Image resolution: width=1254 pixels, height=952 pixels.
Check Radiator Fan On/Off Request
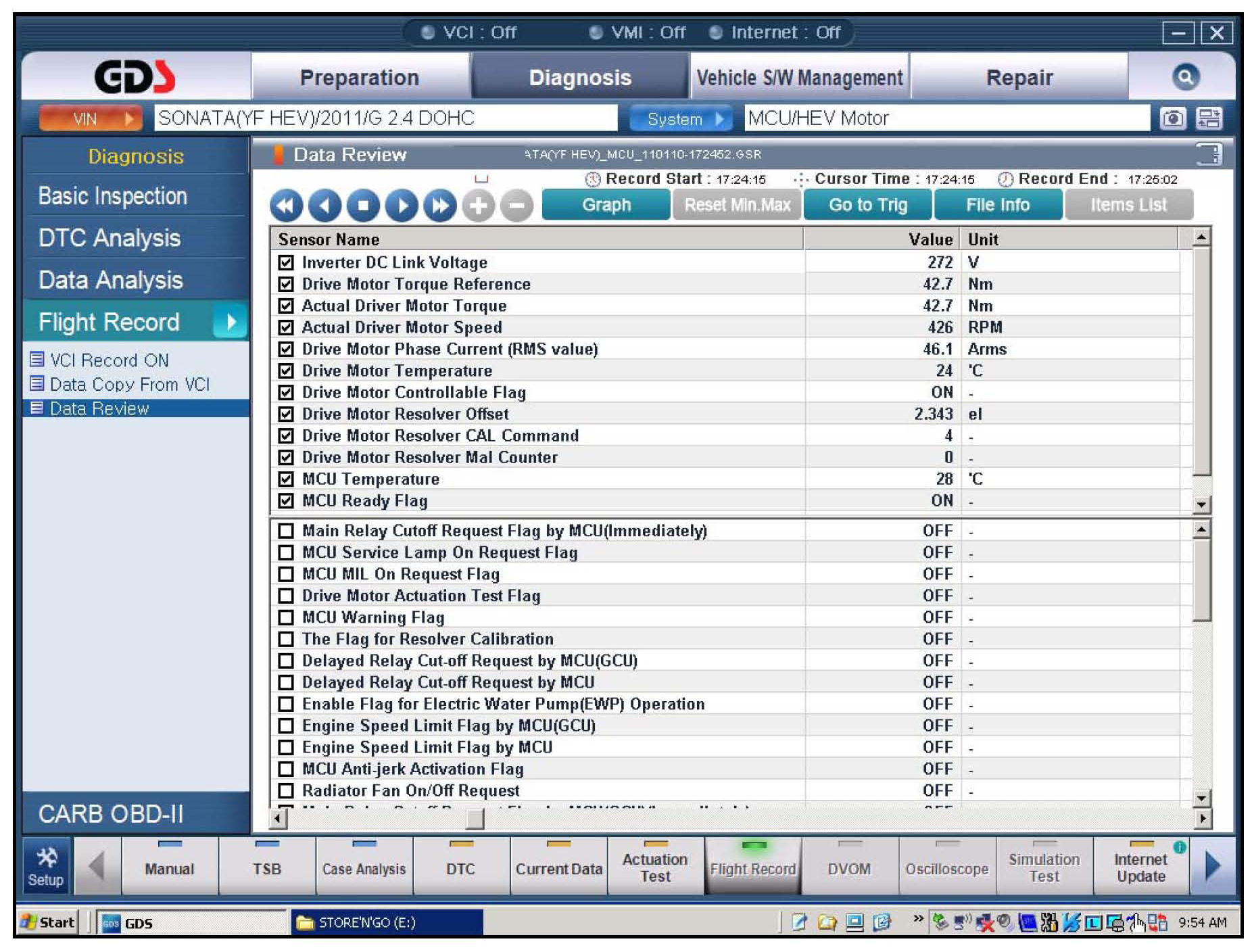click(x=286, y=790)
